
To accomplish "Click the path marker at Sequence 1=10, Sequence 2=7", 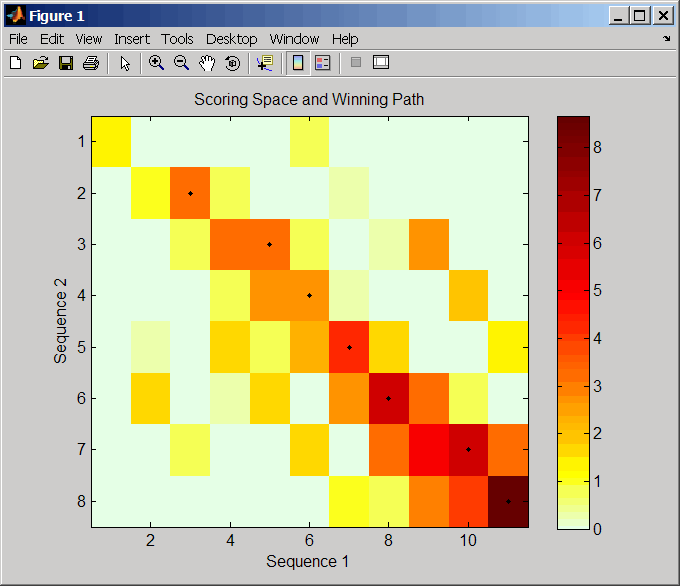I will [468, 450].
